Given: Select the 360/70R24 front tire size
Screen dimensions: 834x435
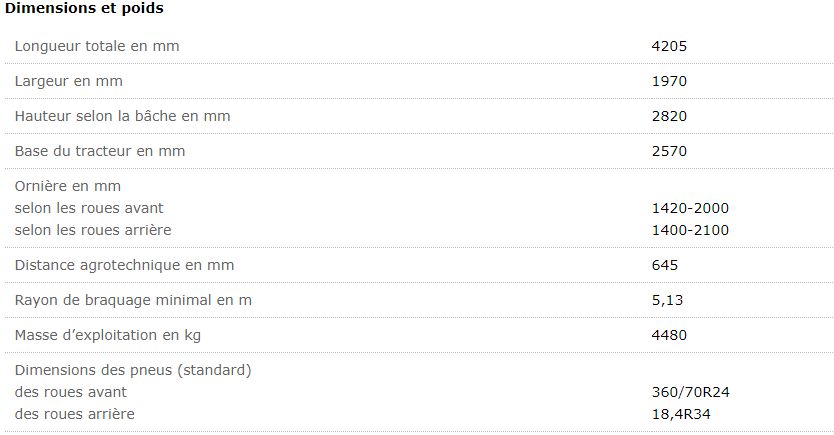Looking at the screenshot, I should (x=691, y=392).
